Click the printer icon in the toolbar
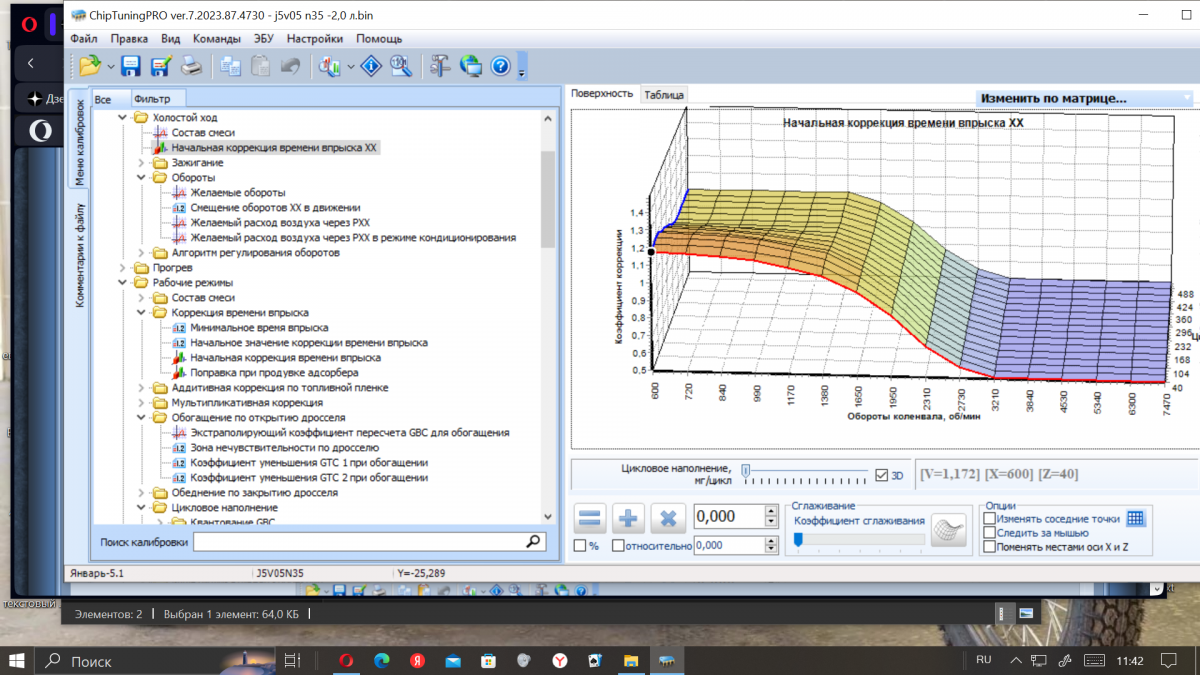 [191, 67]
